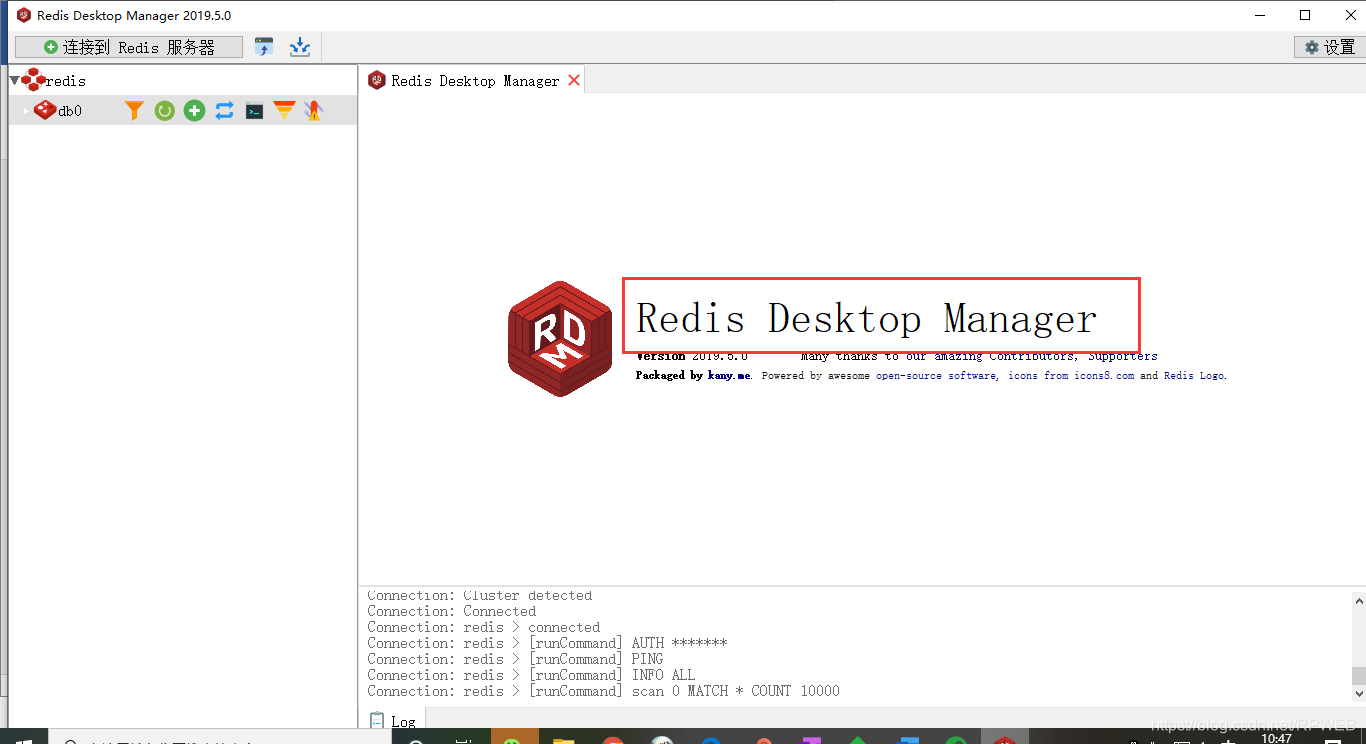1366x744 pixels.
Task: Click the '[runCommand] PING' log line
Action: (x=515, y=659)
